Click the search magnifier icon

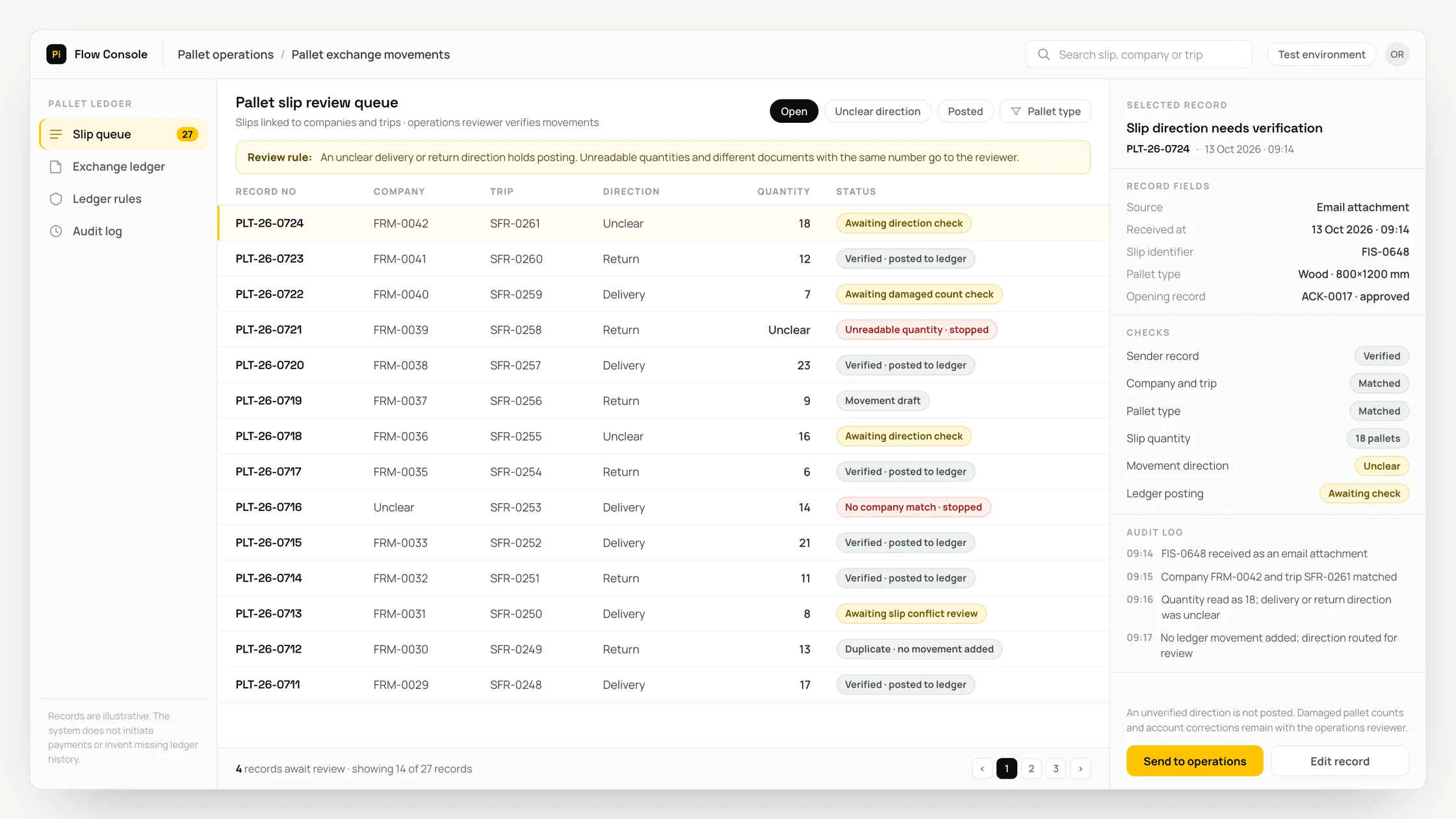click(x=1043, y=55)
